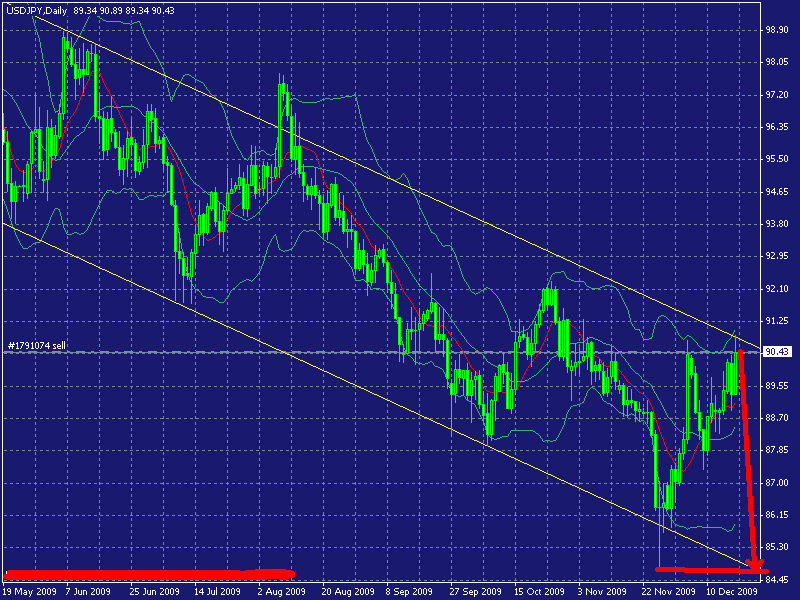Click the 7 Jun 2009 date label
The height and width of the screenshot is (600, 800).
88,592
